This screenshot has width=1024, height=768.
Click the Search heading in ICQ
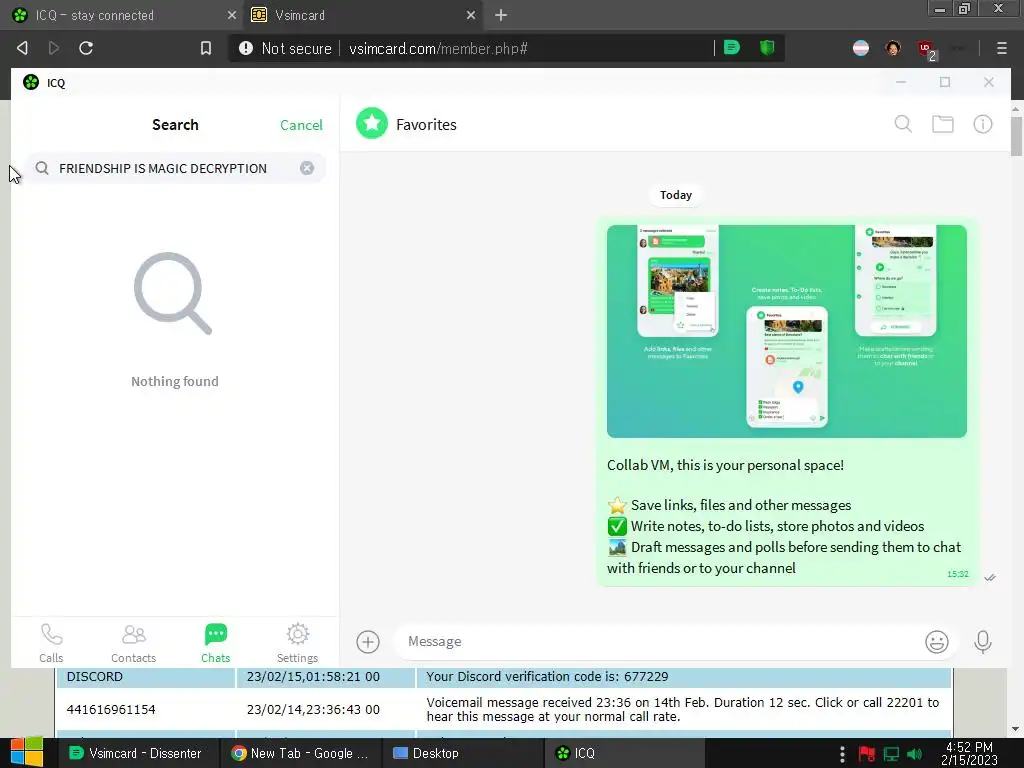pyautogui.click(x=175, y=125)
